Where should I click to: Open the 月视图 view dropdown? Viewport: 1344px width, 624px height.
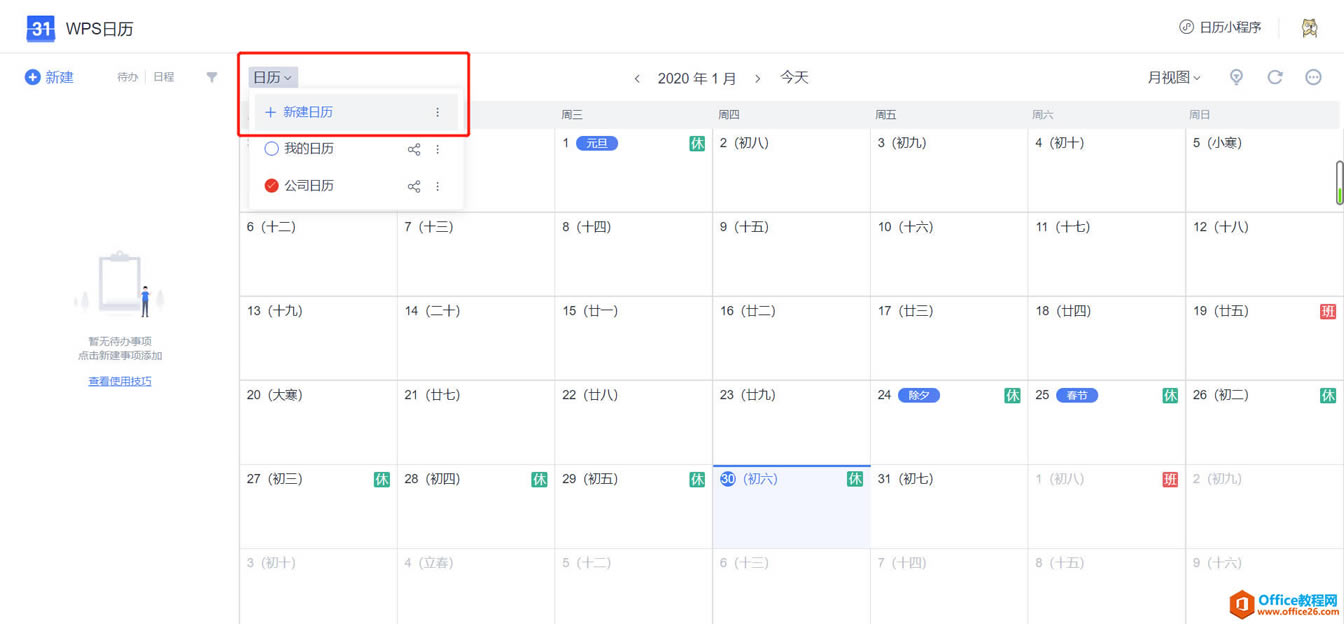[x=1173, y=77]
